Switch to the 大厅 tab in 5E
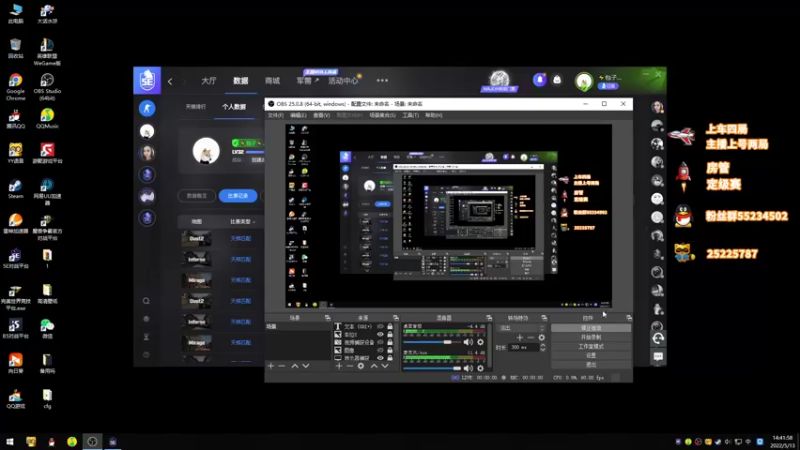 point(209,81)
